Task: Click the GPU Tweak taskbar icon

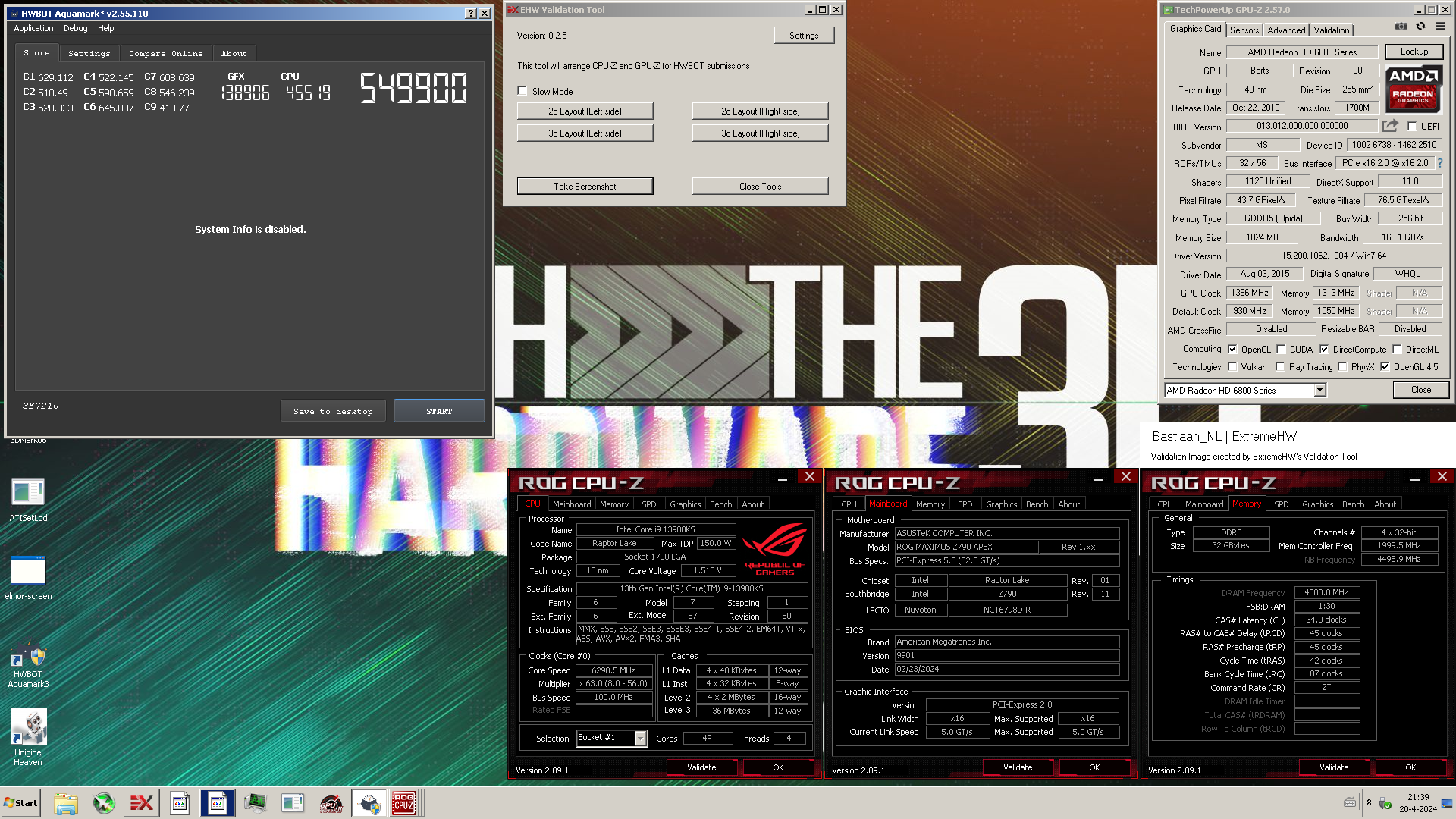Action: (x=331, y=803)
